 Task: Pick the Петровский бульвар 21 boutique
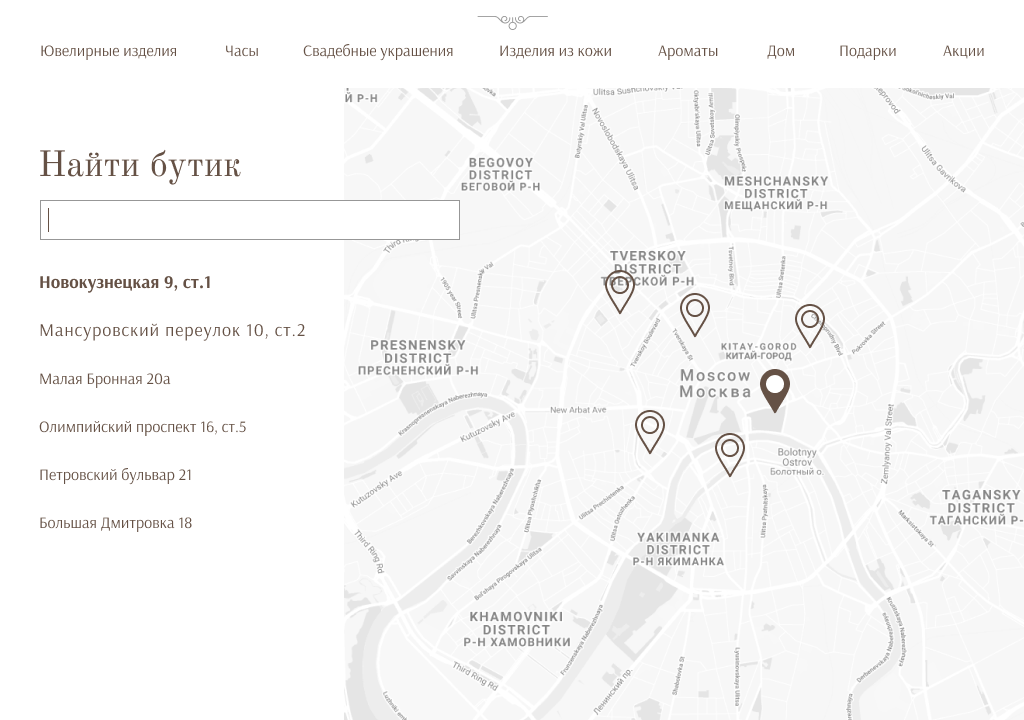click(x=116, y=475)
